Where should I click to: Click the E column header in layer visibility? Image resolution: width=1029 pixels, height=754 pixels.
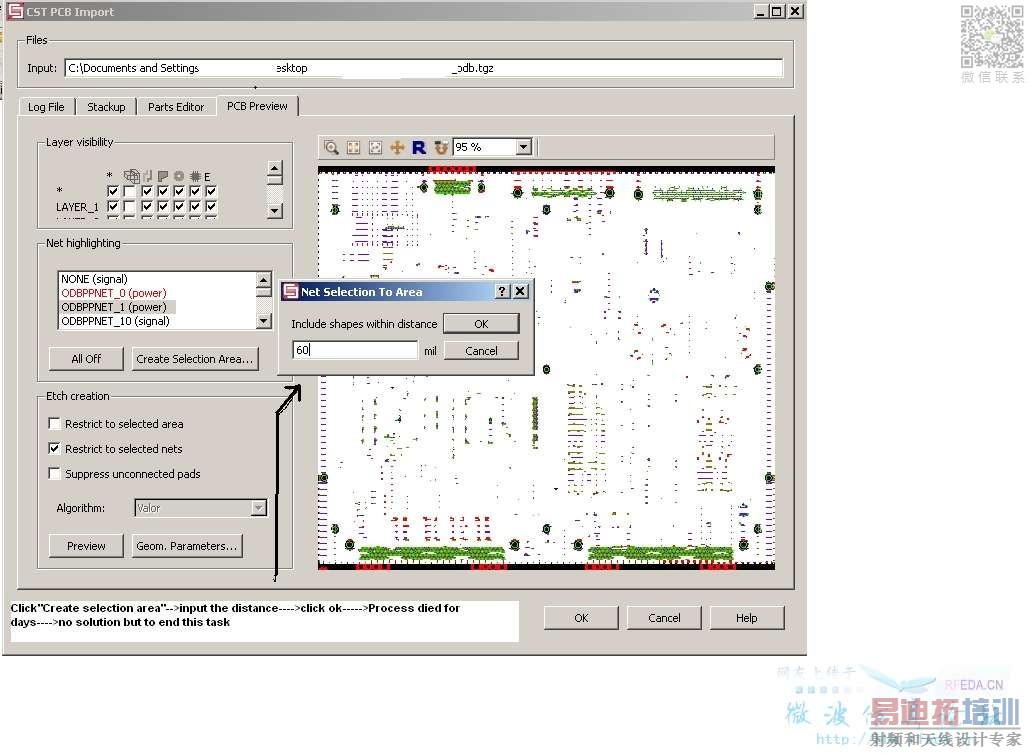click(x=207, y=177)
